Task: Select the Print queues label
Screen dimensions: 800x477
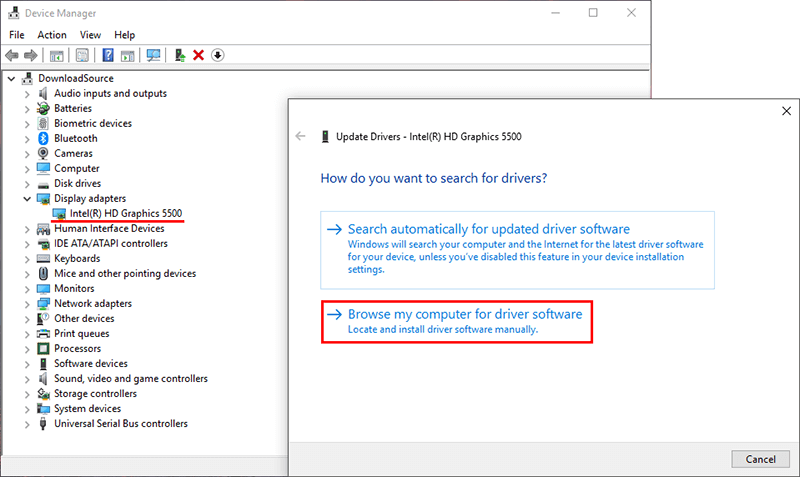Action: click(x=82, y=333)
